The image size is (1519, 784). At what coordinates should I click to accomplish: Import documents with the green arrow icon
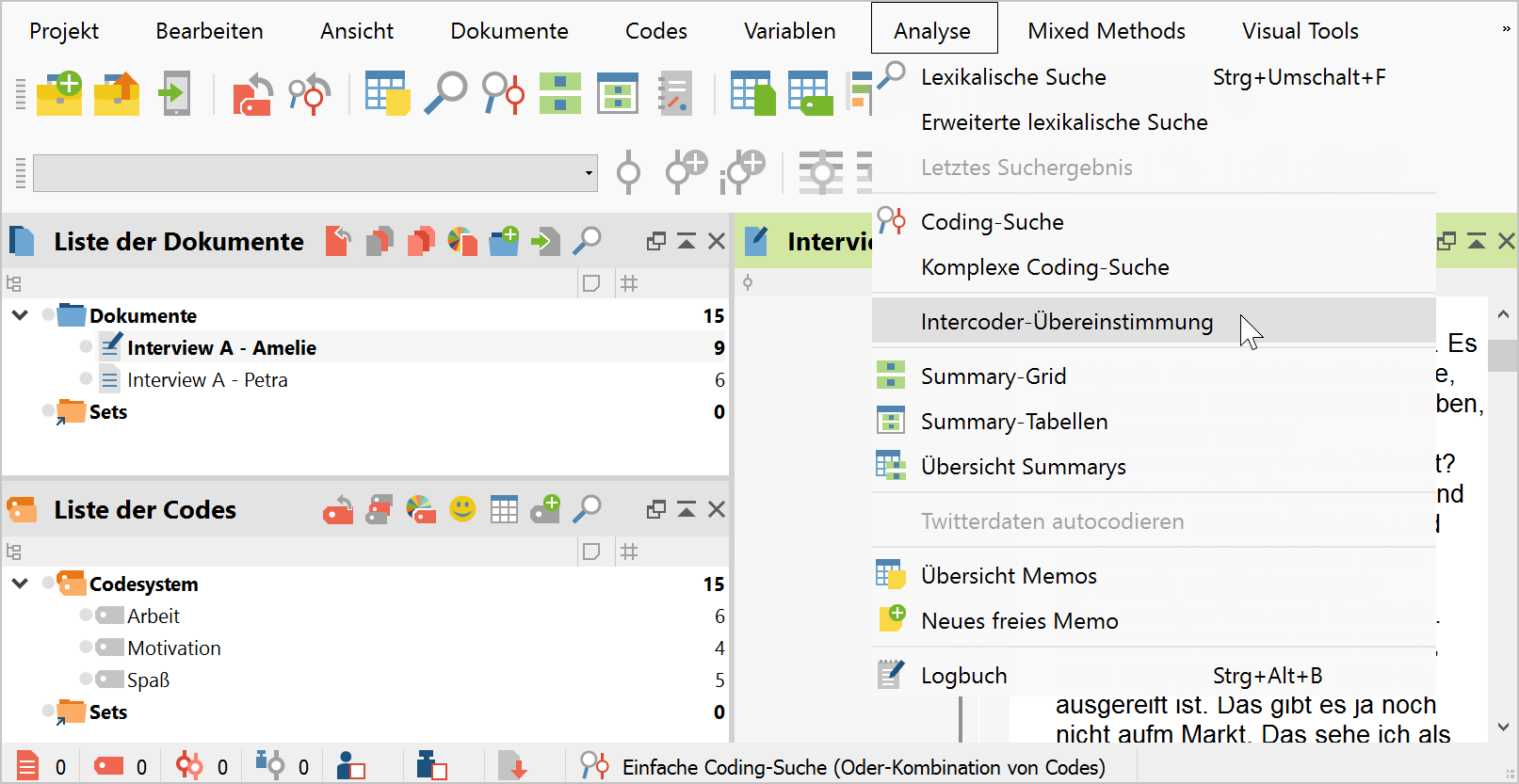tap(545, 242)
